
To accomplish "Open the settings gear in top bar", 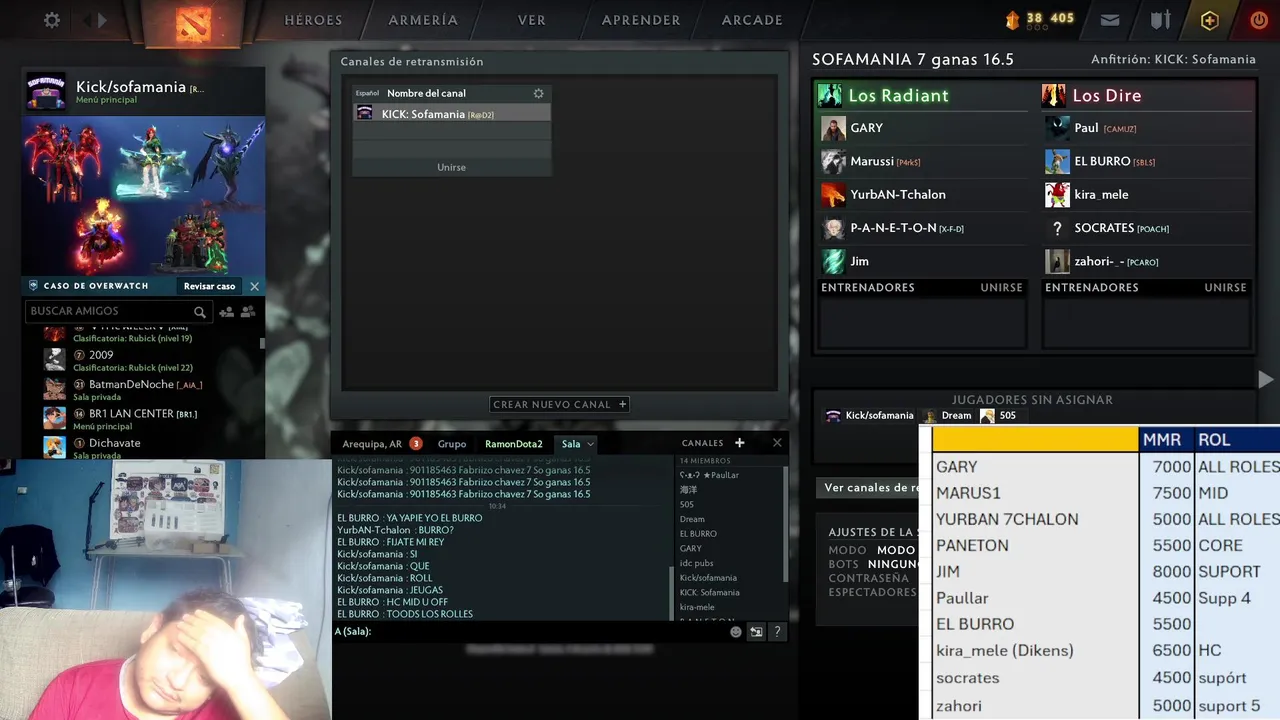I will (52, 20).
